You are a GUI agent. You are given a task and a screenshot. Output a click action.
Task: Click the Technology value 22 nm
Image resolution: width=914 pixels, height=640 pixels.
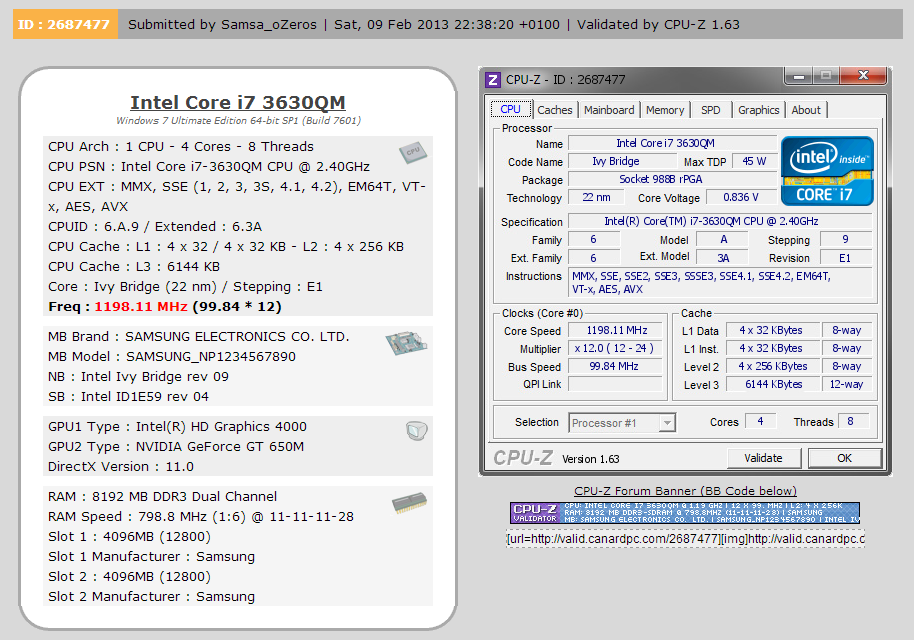(596, 198)
